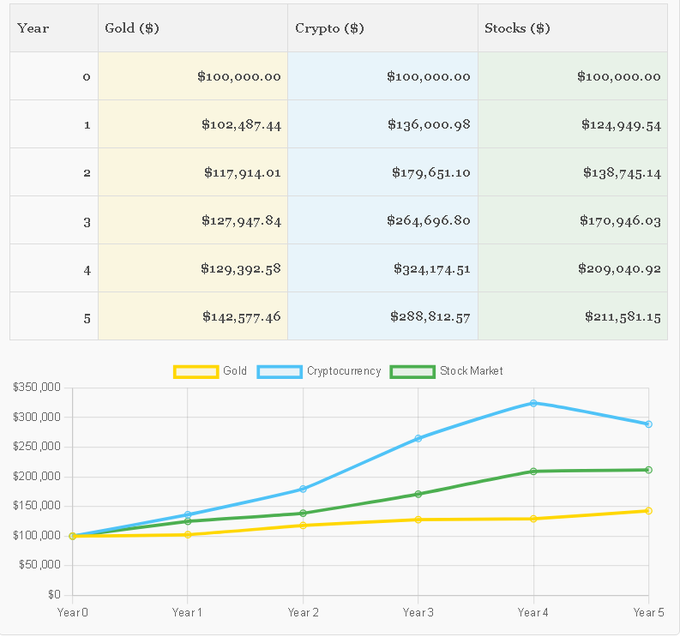The width and height of the screenshot is (680, 637).
Task: Click the Stock Market legend label
Action: pyautogui.click(x=471, y=371)
